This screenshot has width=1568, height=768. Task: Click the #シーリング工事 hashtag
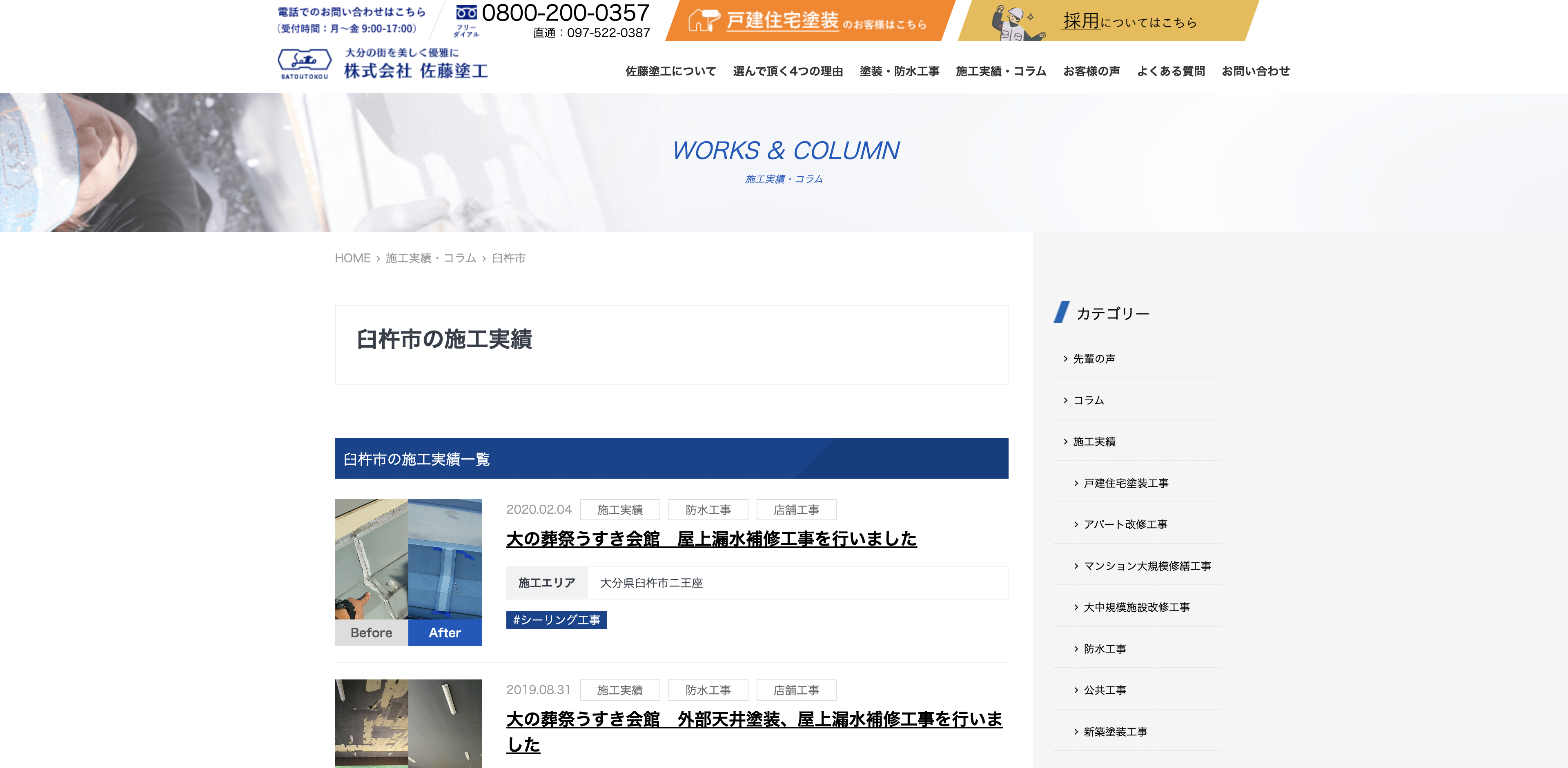[x=556, y=619]
